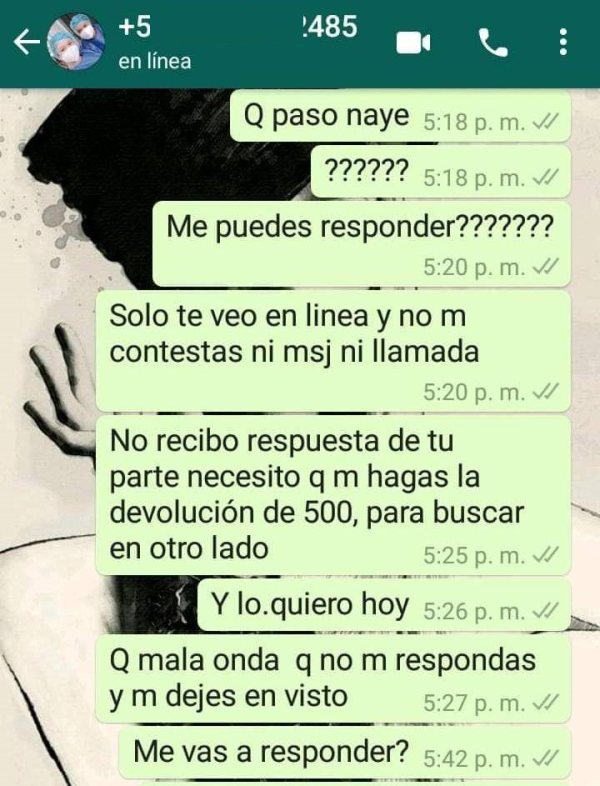Tap the back arrow icon
The height and width of the screenshot is (786, 600).
(x=26, y=42)
